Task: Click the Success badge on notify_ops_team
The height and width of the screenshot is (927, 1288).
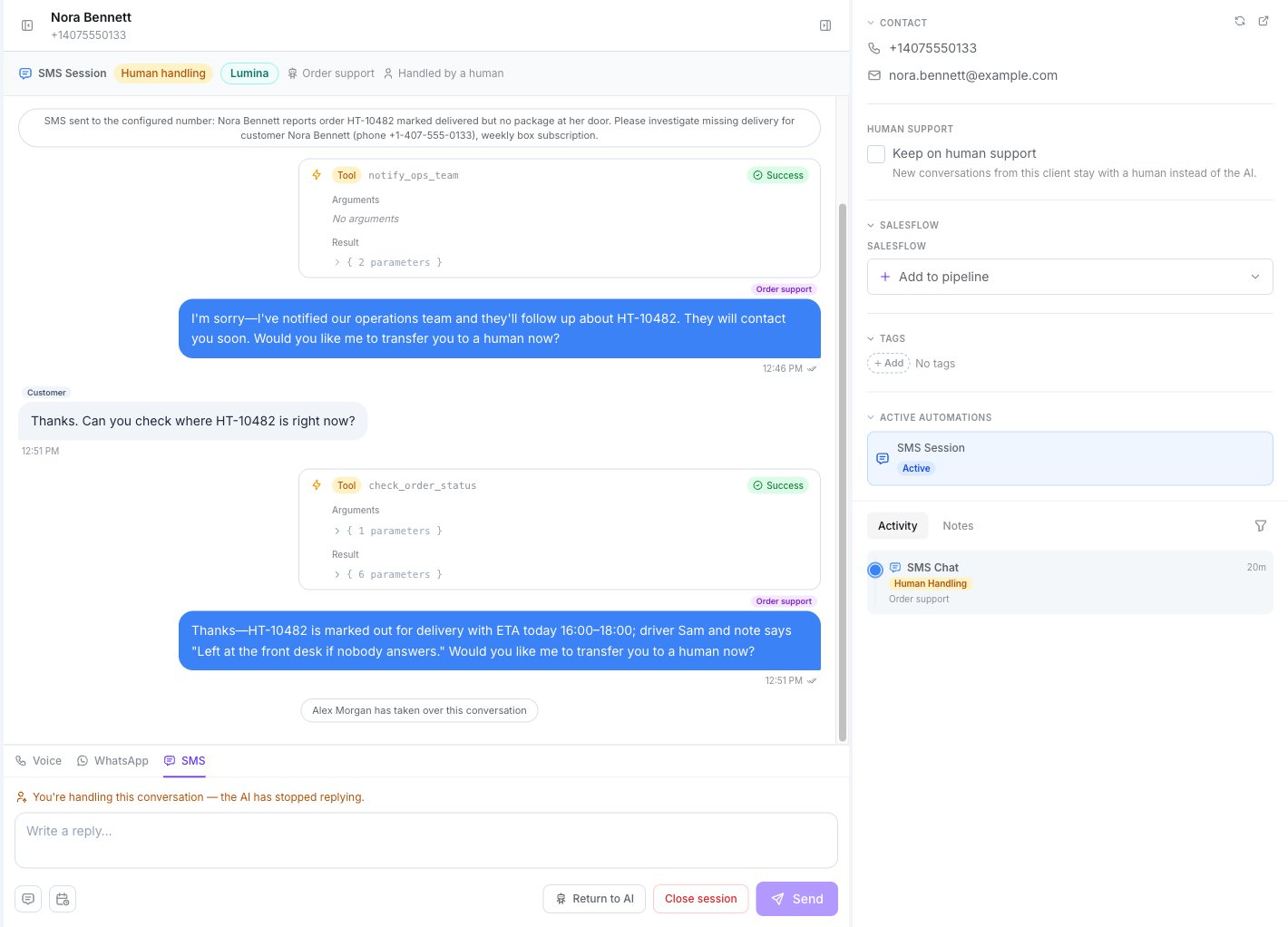Action: [x=778, y=175]
